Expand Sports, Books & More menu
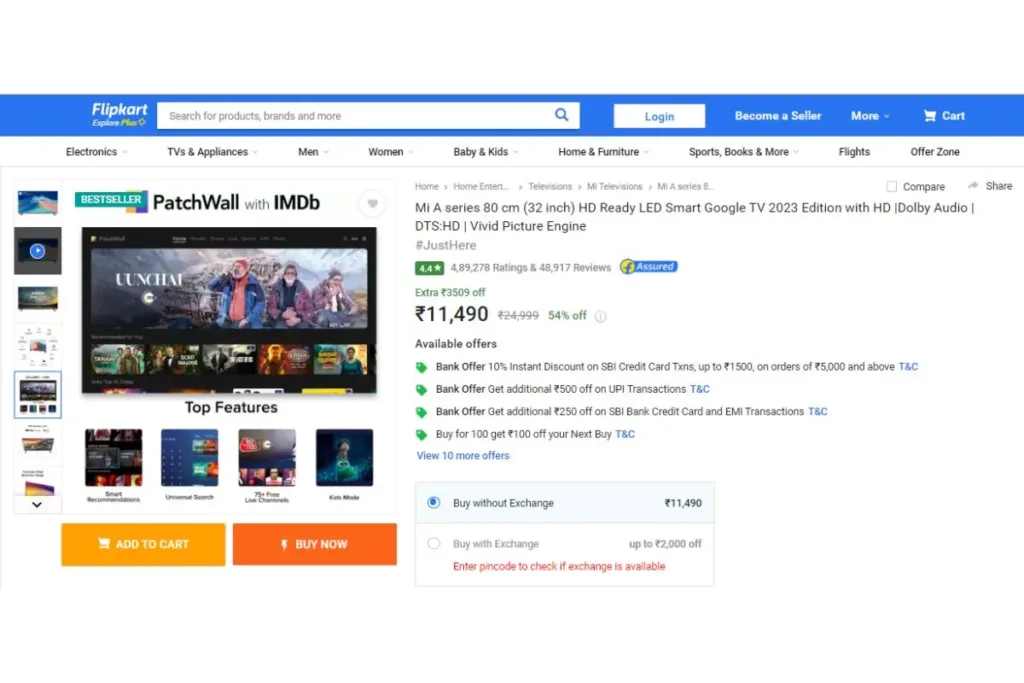 tap(744, 151)
